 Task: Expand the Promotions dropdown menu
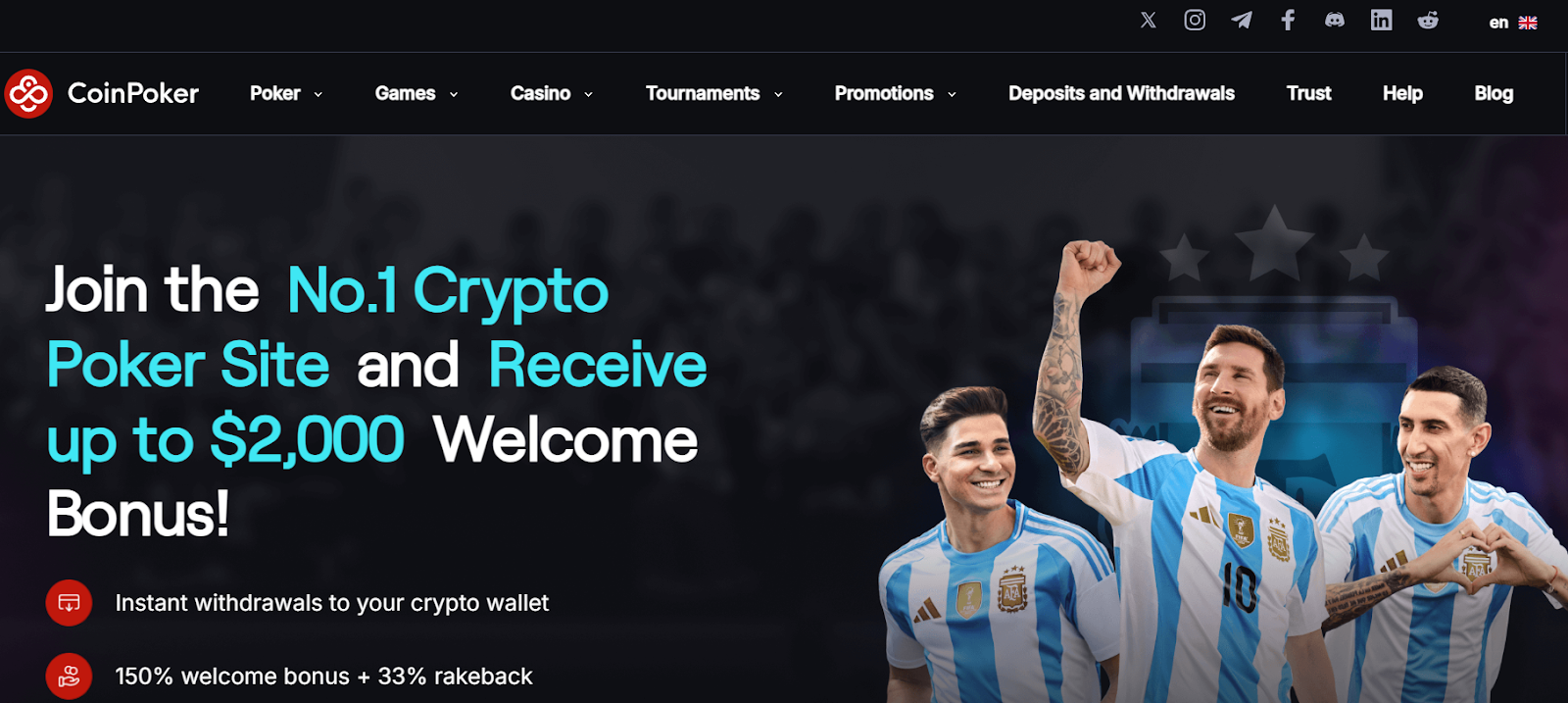pos(896,93)
